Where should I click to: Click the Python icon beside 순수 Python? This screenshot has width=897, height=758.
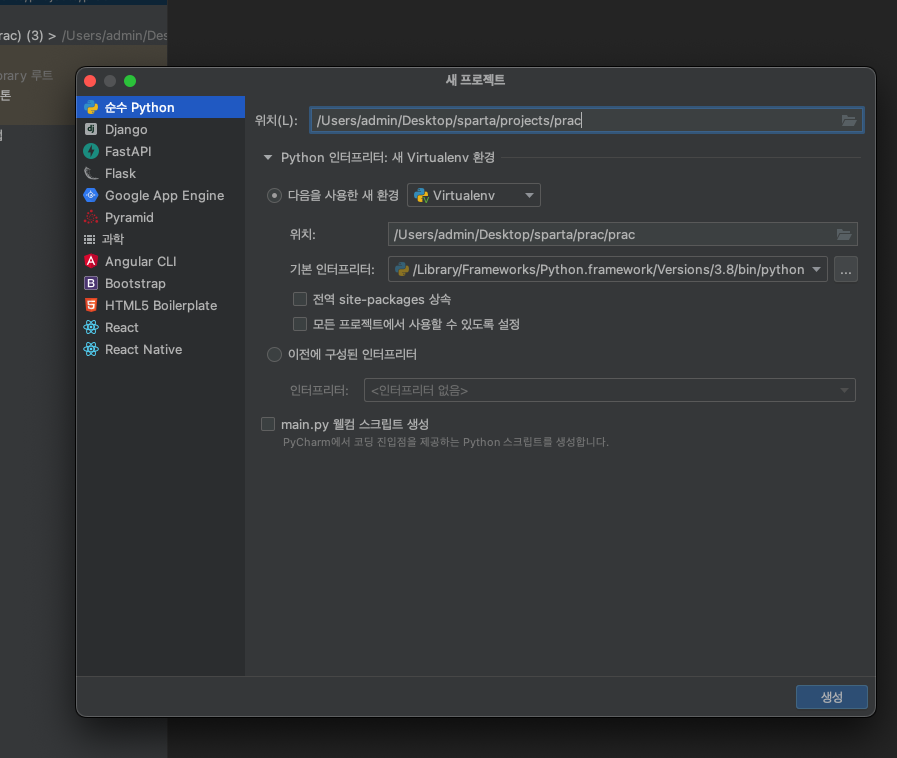91,107
